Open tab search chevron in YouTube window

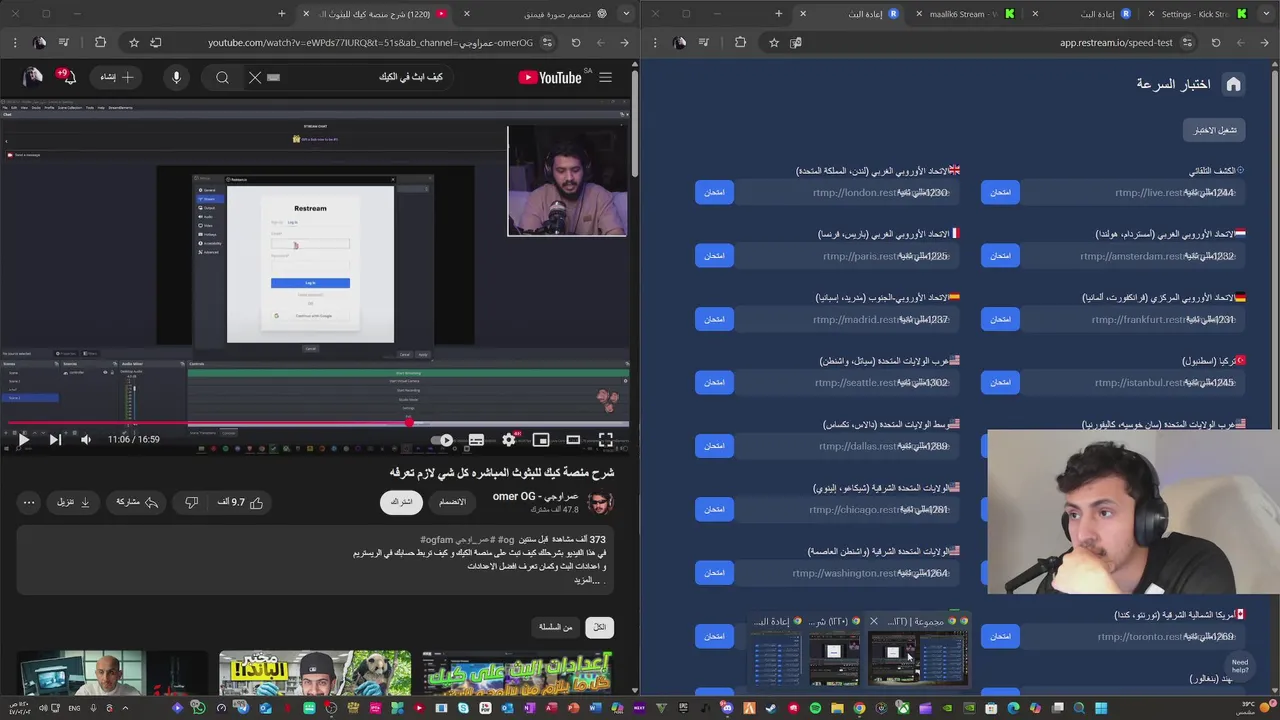coord(626,14)
